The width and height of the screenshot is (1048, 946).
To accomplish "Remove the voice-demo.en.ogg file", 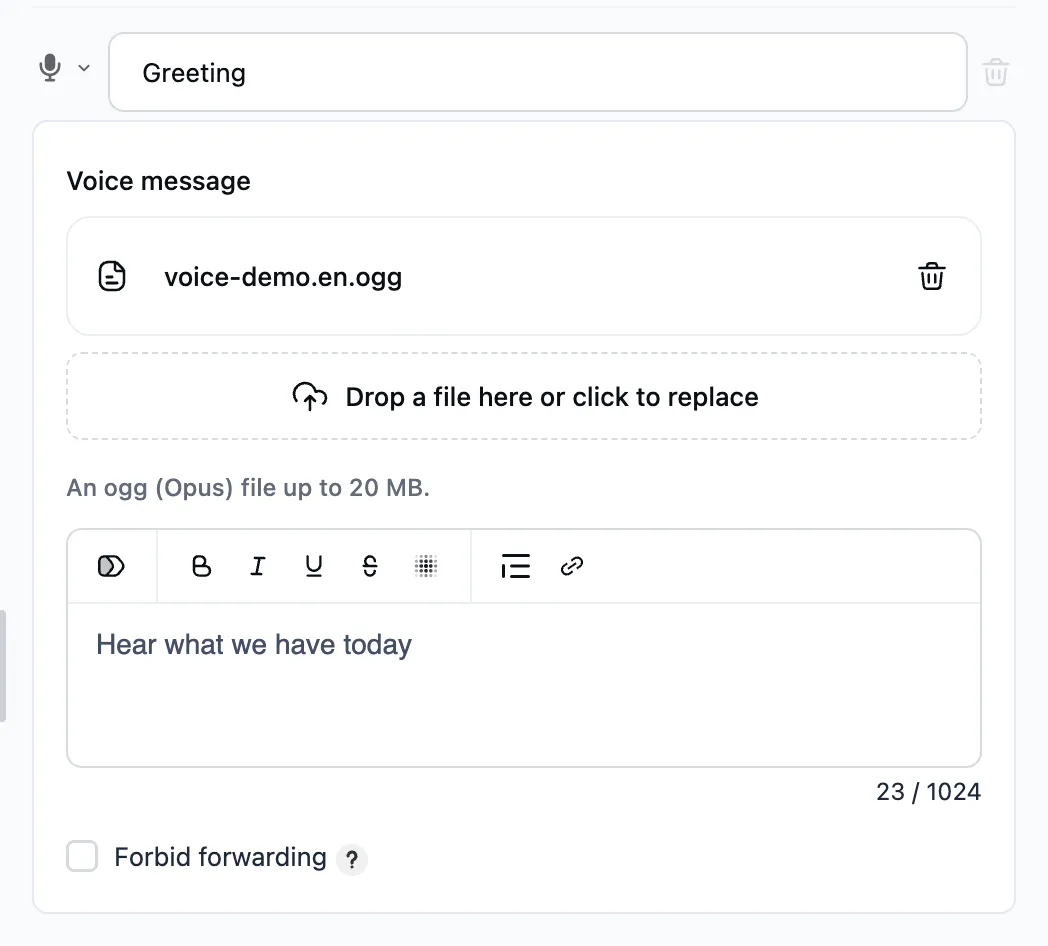I will click(931, 276).
